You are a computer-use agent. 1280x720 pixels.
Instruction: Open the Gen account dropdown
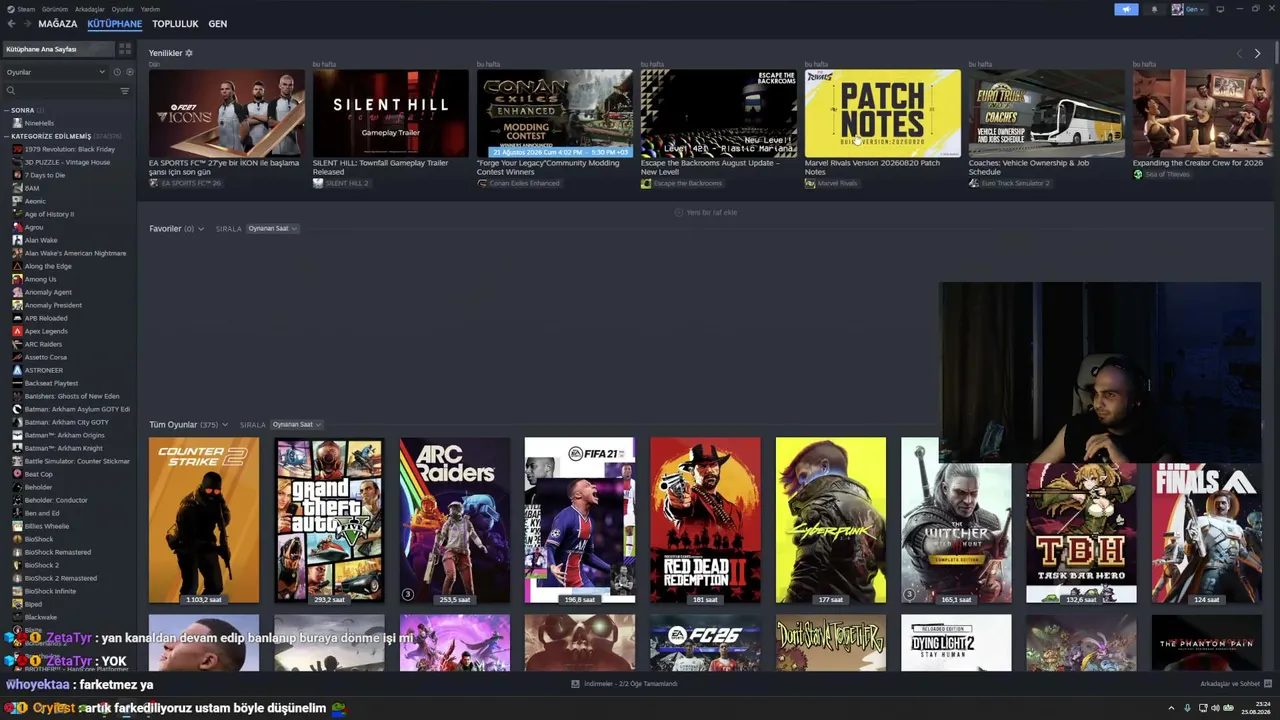point(1189,9)
